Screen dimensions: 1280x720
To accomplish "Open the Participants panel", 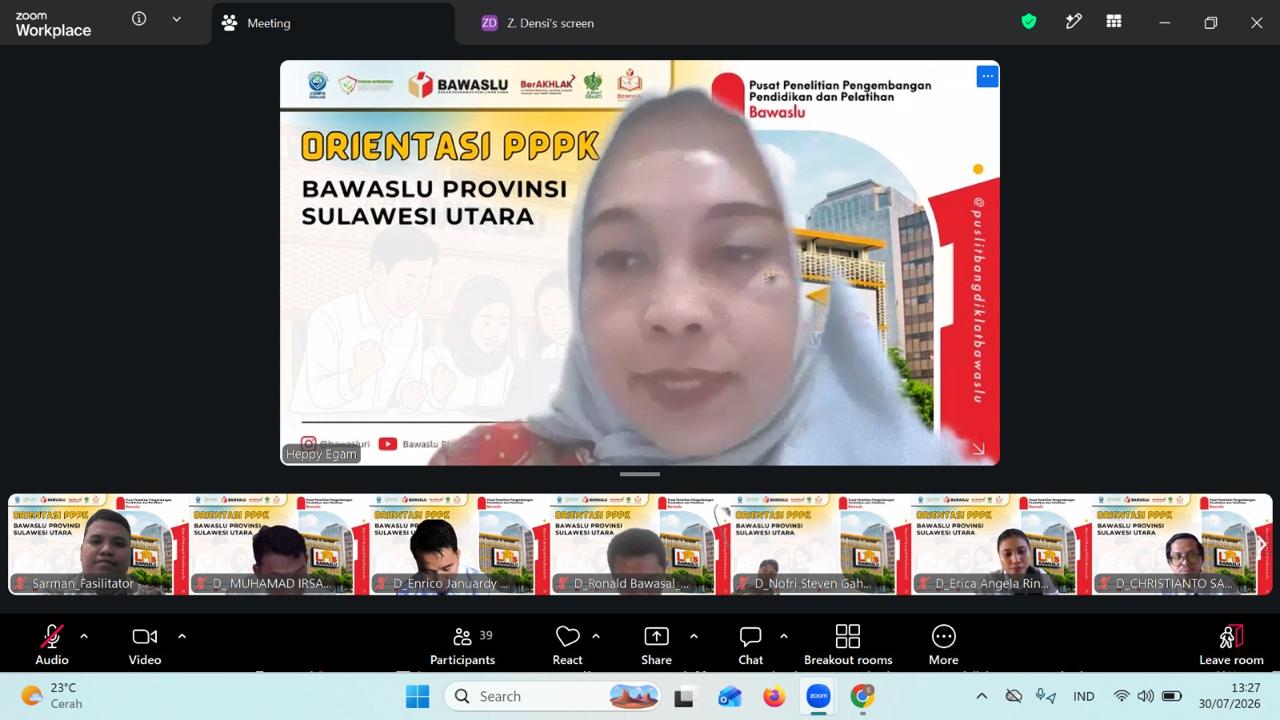I will [462, 644].
